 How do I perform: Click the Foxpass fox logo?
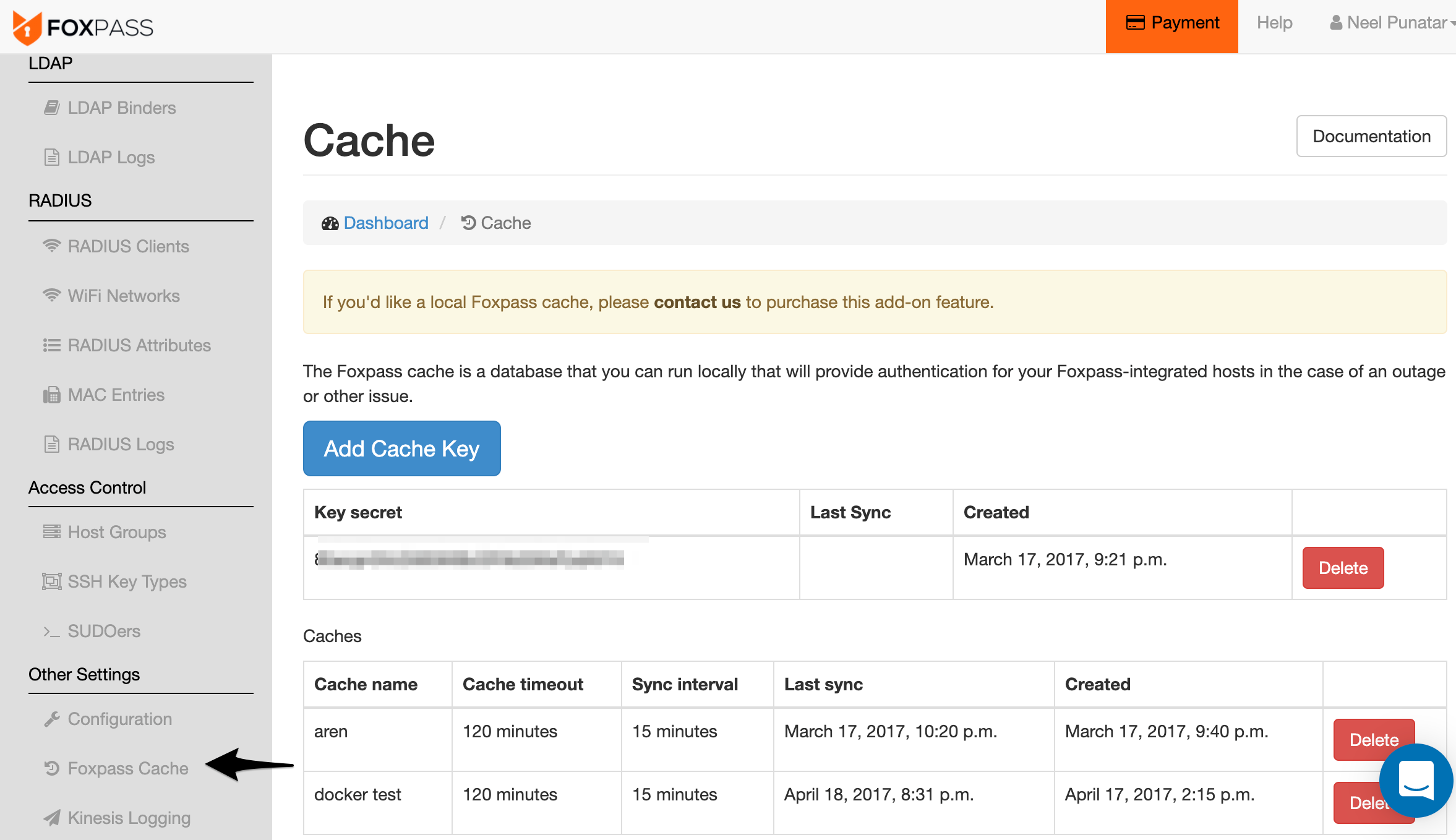27,27
